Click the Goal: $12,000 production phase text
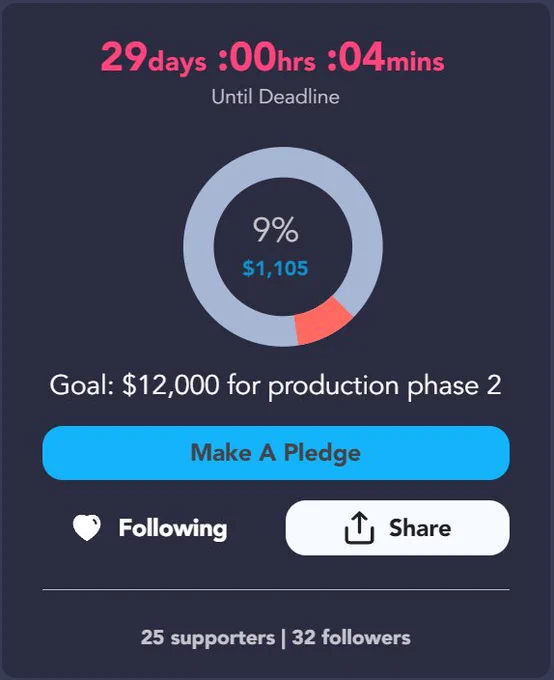Image resolution: width=554 pixels, height=680 pixels. pyautogui.click(x=275, y=386)
